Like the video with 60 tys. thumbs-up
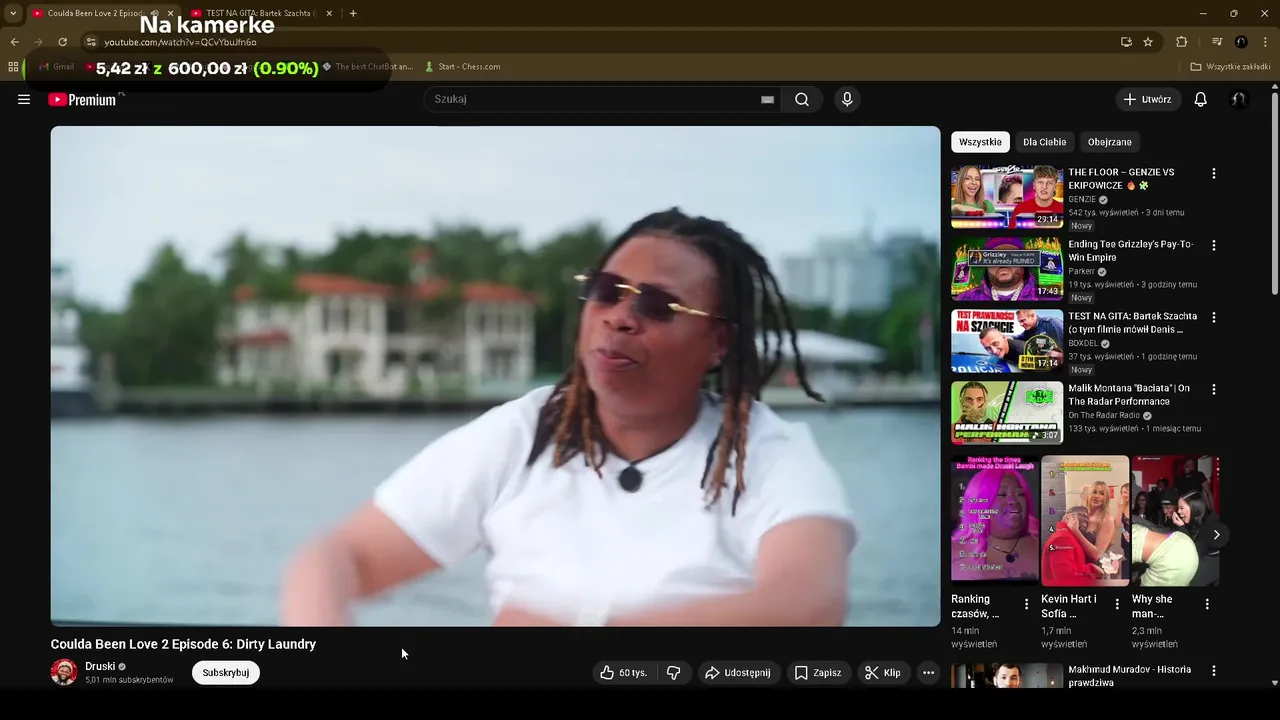The image size is (1280, 720). [624, 673]
